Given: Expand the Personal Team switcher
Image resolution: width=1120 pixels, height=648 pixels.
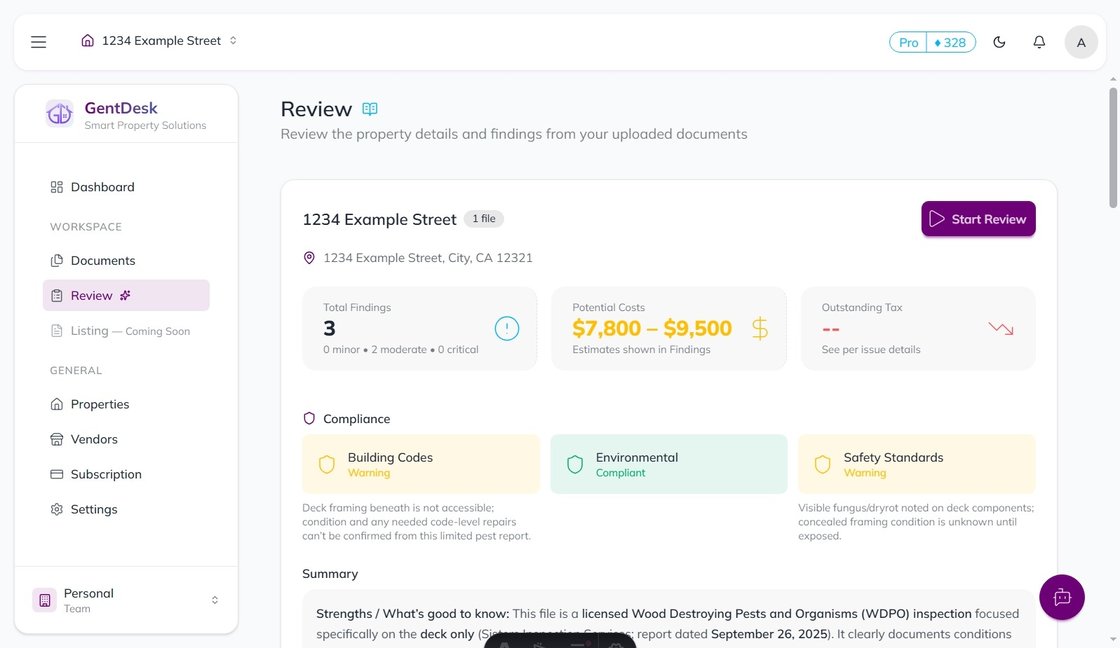Looking at the screenshot, I should (x=126, y=600).
